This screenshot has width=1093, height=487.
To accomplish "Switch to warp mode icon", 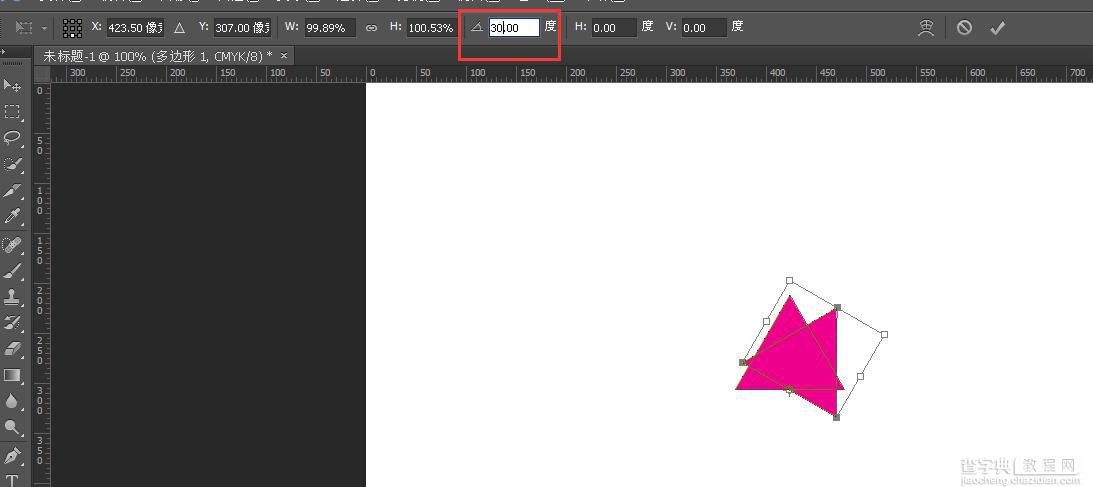I will pyautogui.click(x=926, y=28).
